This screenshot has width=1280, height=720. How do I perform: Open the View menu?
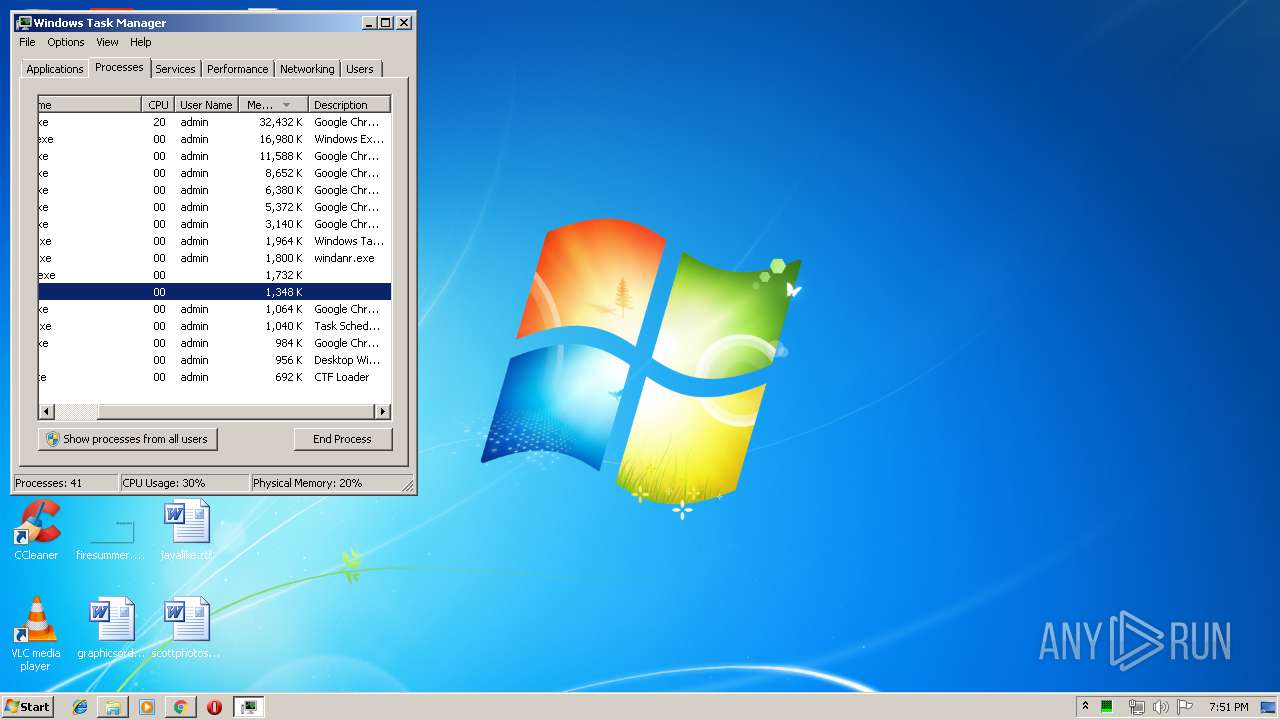[x=107, y=42]
